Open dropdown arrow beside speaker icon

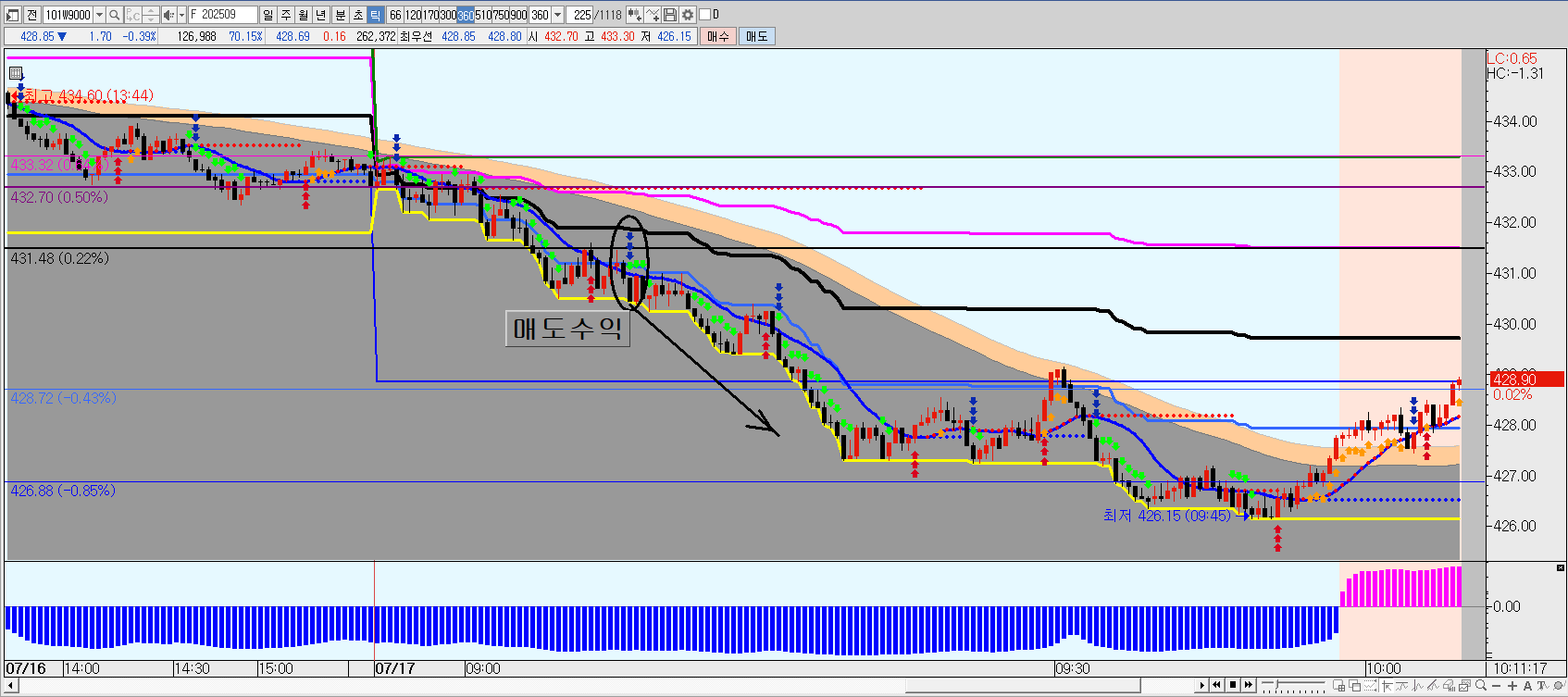[181, 15]
